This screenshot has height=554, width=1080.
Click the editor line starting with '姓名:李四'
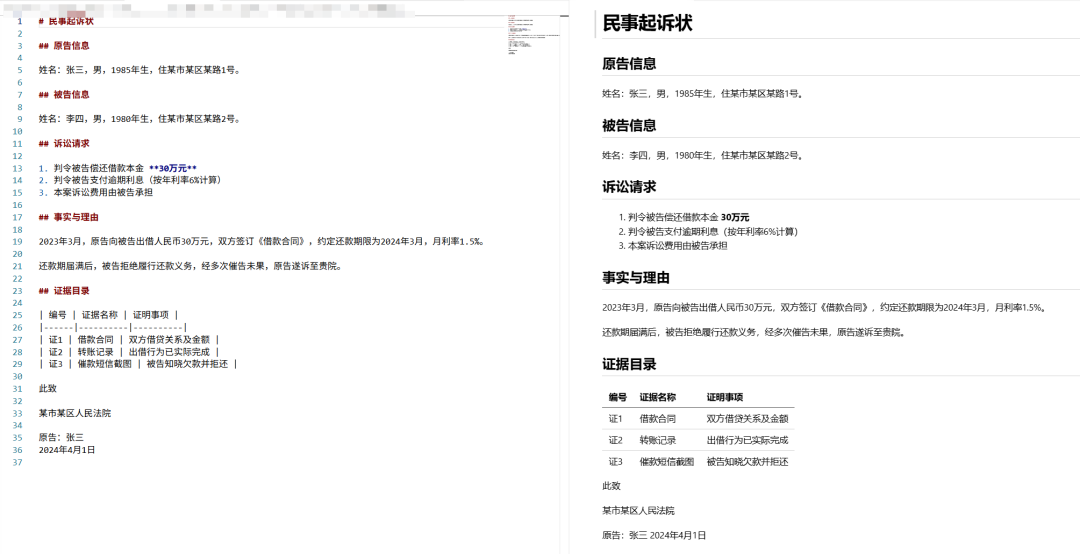coord(139,119)
